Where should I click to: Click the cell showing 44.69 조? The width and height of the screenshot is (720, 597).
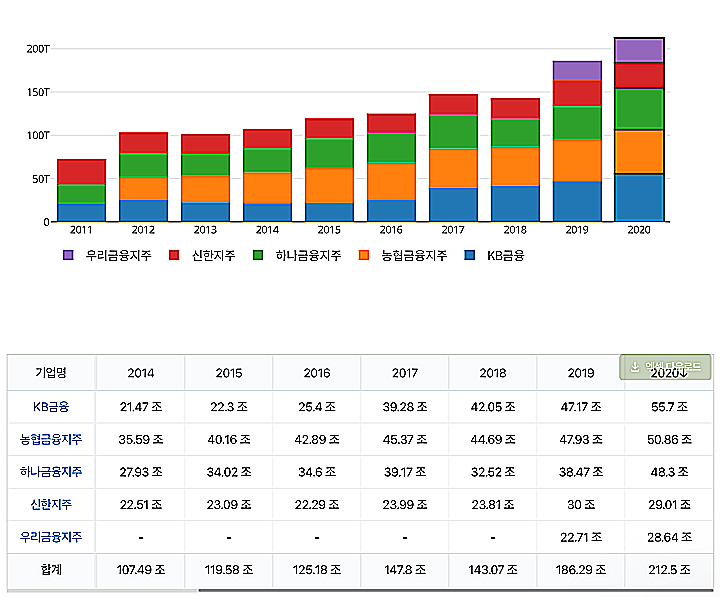[x=493, y=439]
